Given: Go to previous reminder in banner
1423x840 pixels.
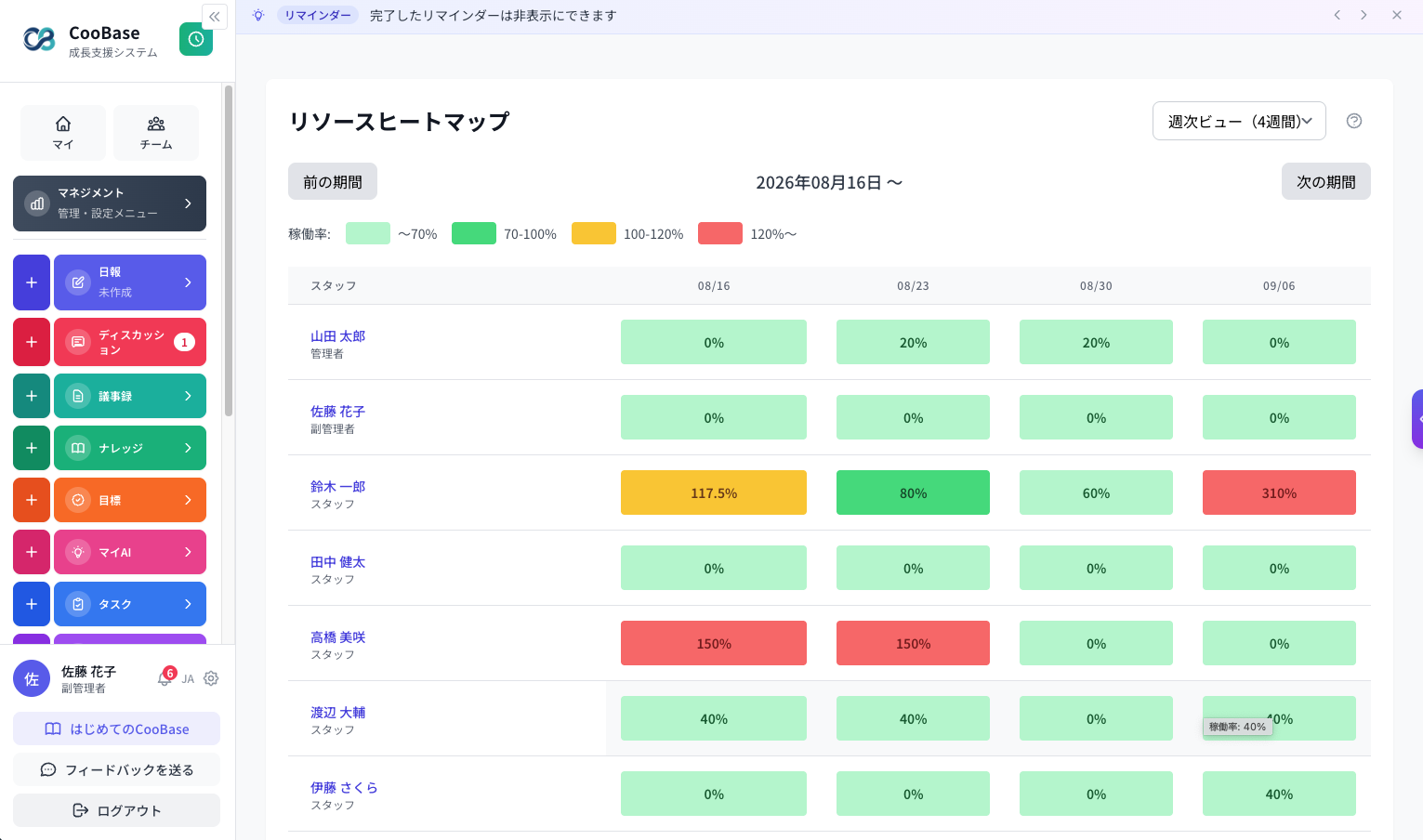Looking at the screenshot, I should 1337,15.
